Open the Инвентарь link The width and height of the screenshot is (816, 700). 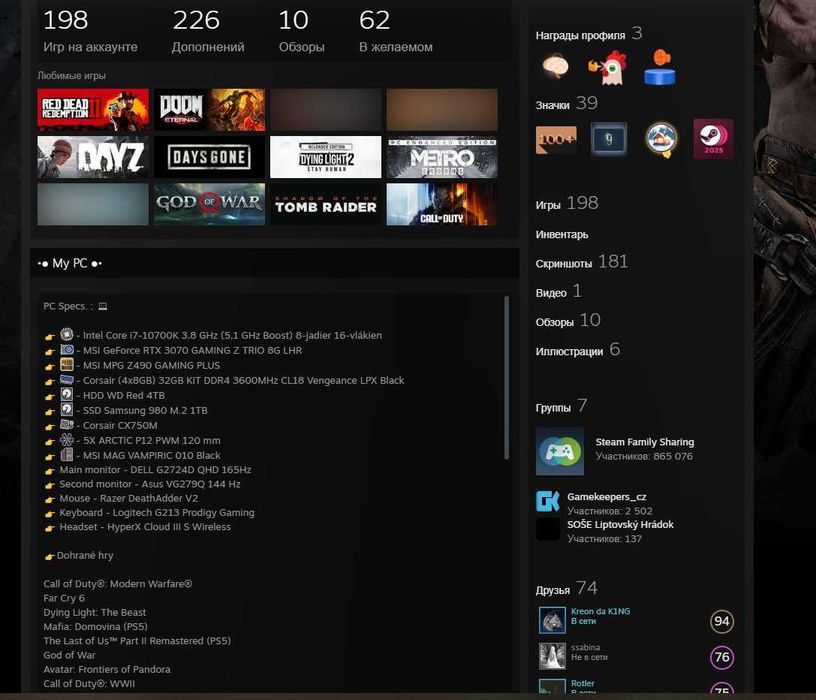[562, 235]
